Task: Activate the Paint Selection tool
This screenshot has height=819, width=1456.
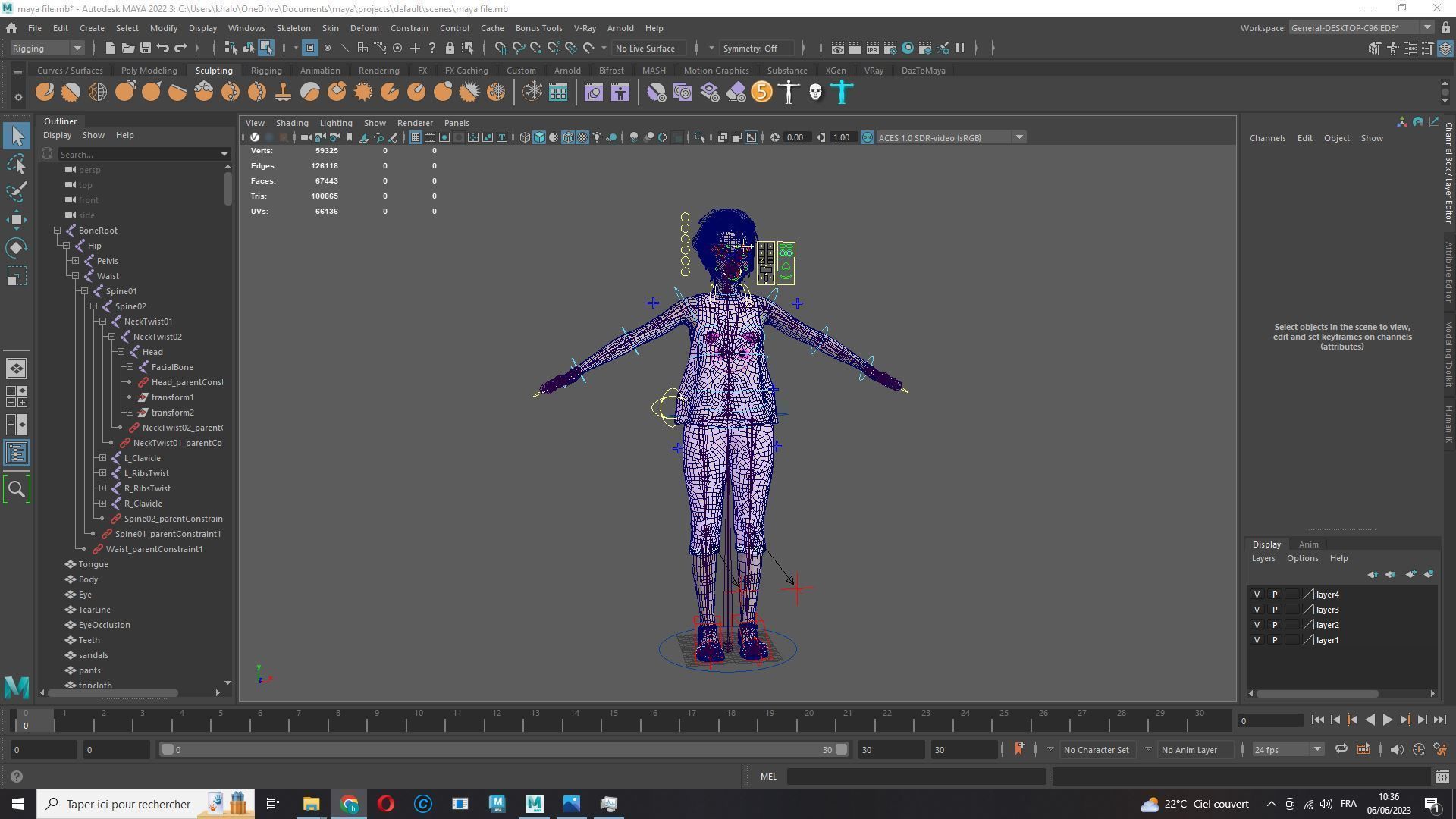Action: click(x=17, y=192)
